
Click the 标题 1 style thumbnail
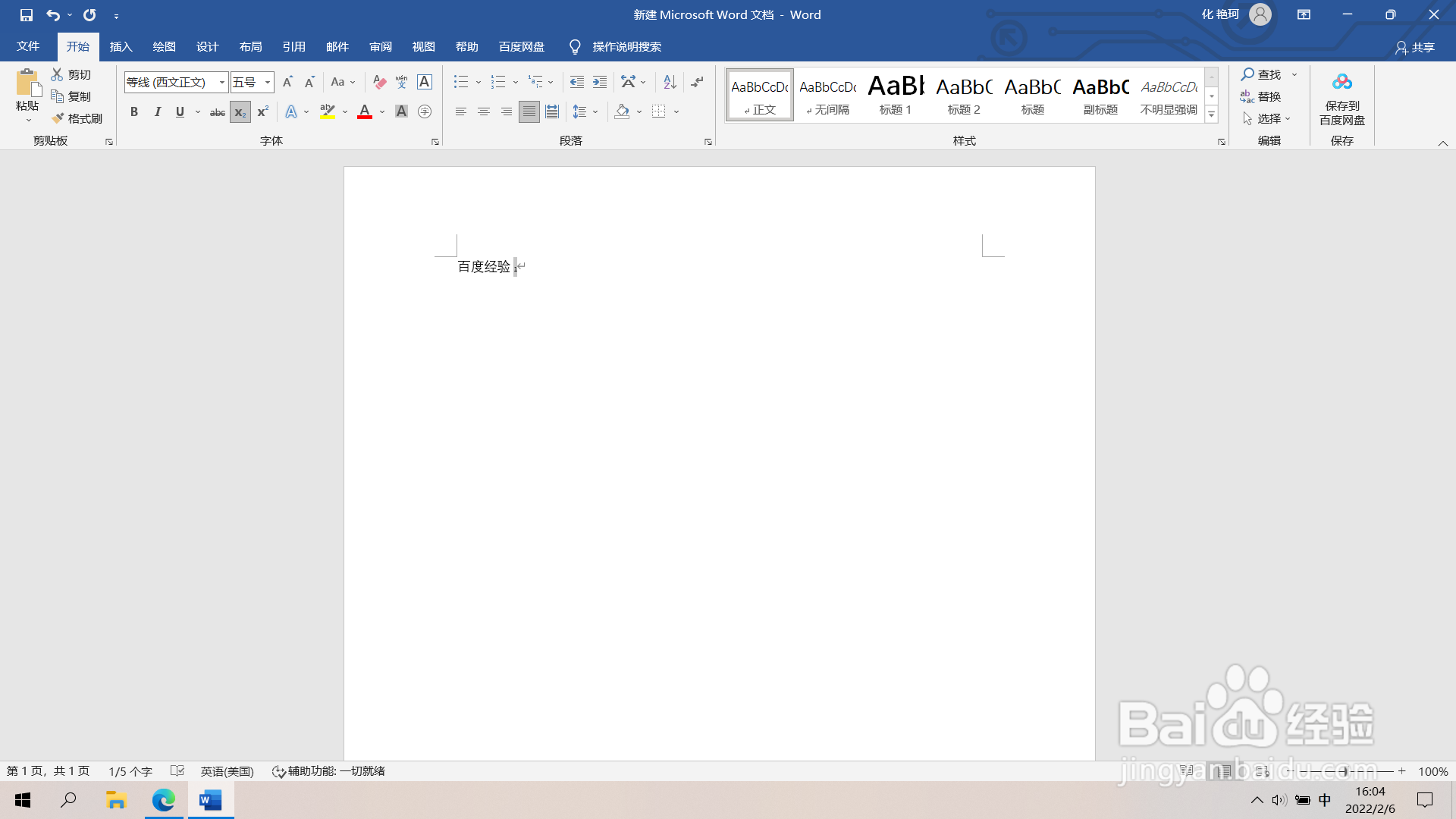click(896, 95)
